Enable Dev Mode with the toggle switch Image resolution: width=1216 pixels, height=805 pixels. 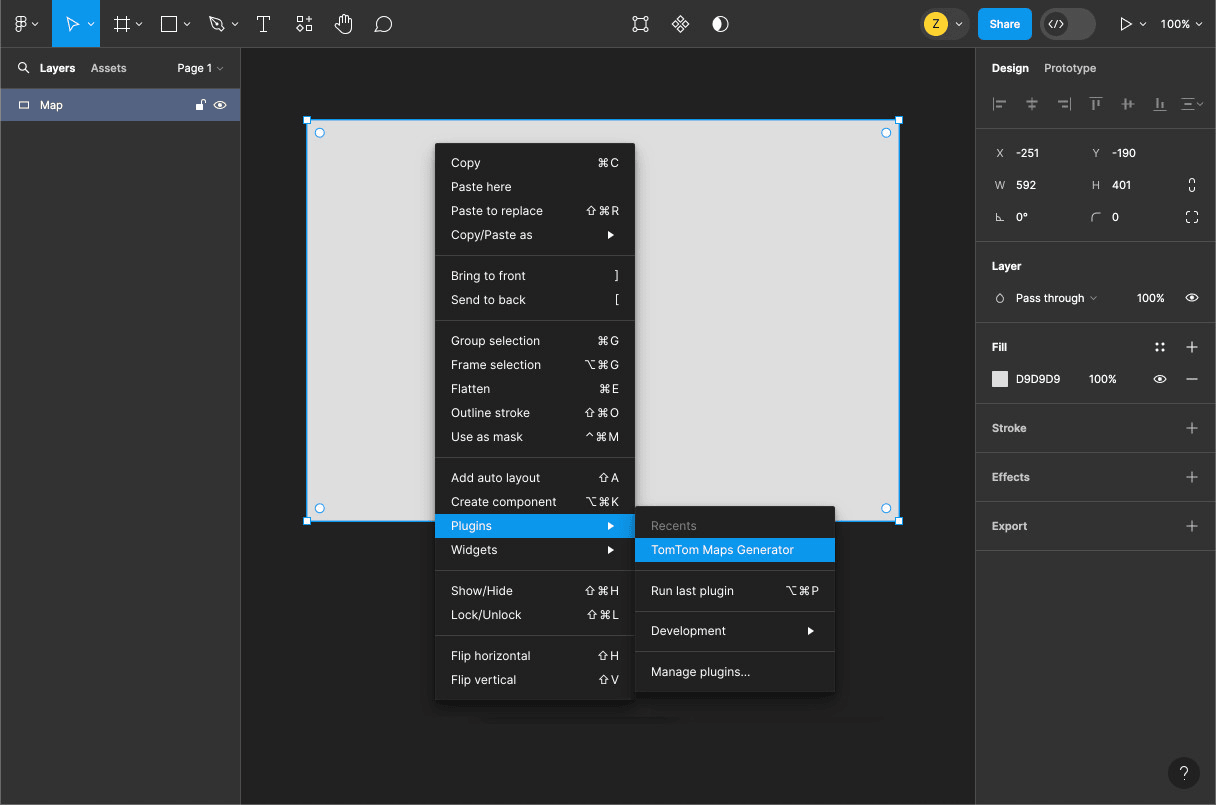coord(1067,23)
